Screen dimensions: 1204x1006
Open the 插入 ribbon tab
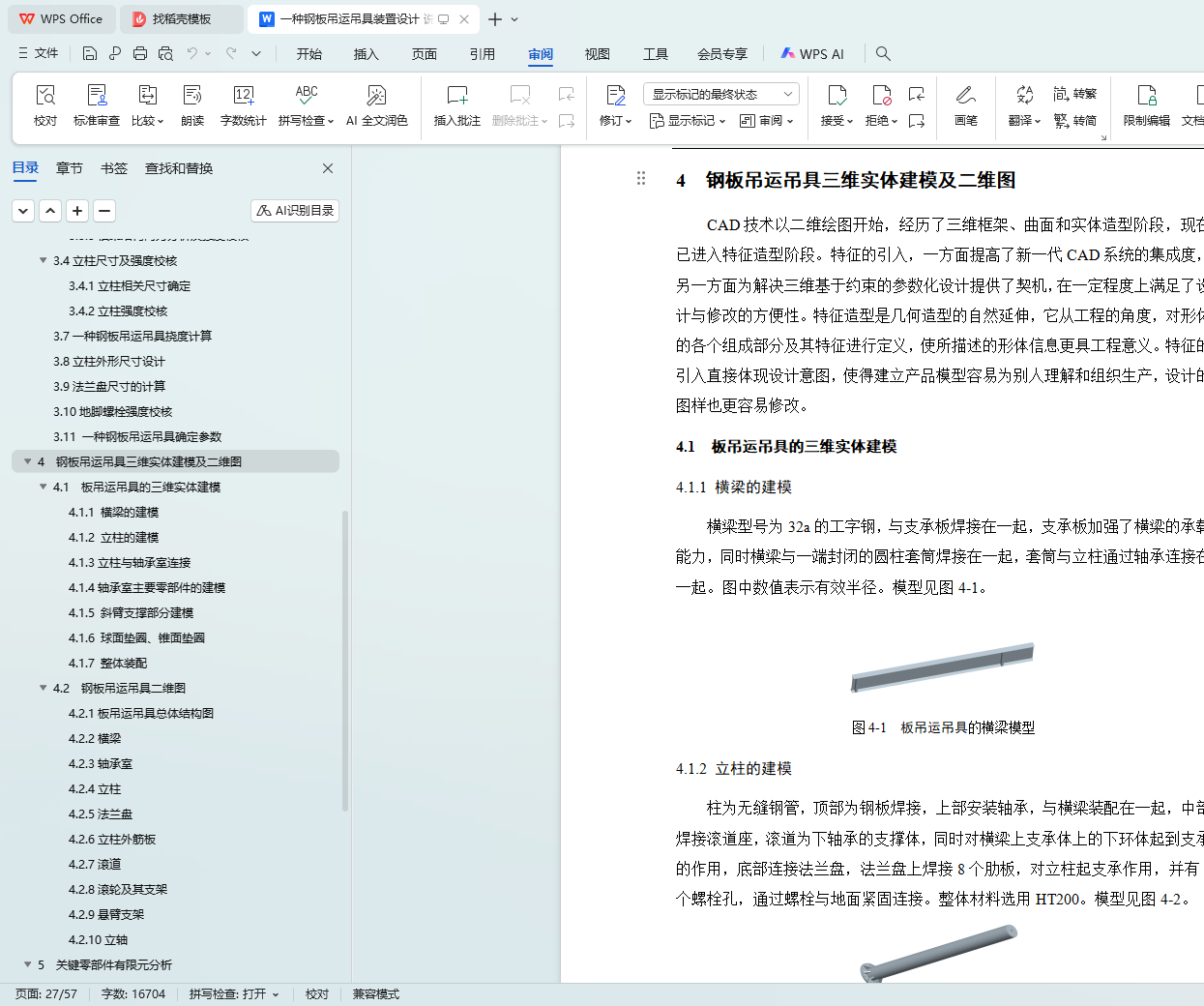(367, 54)
